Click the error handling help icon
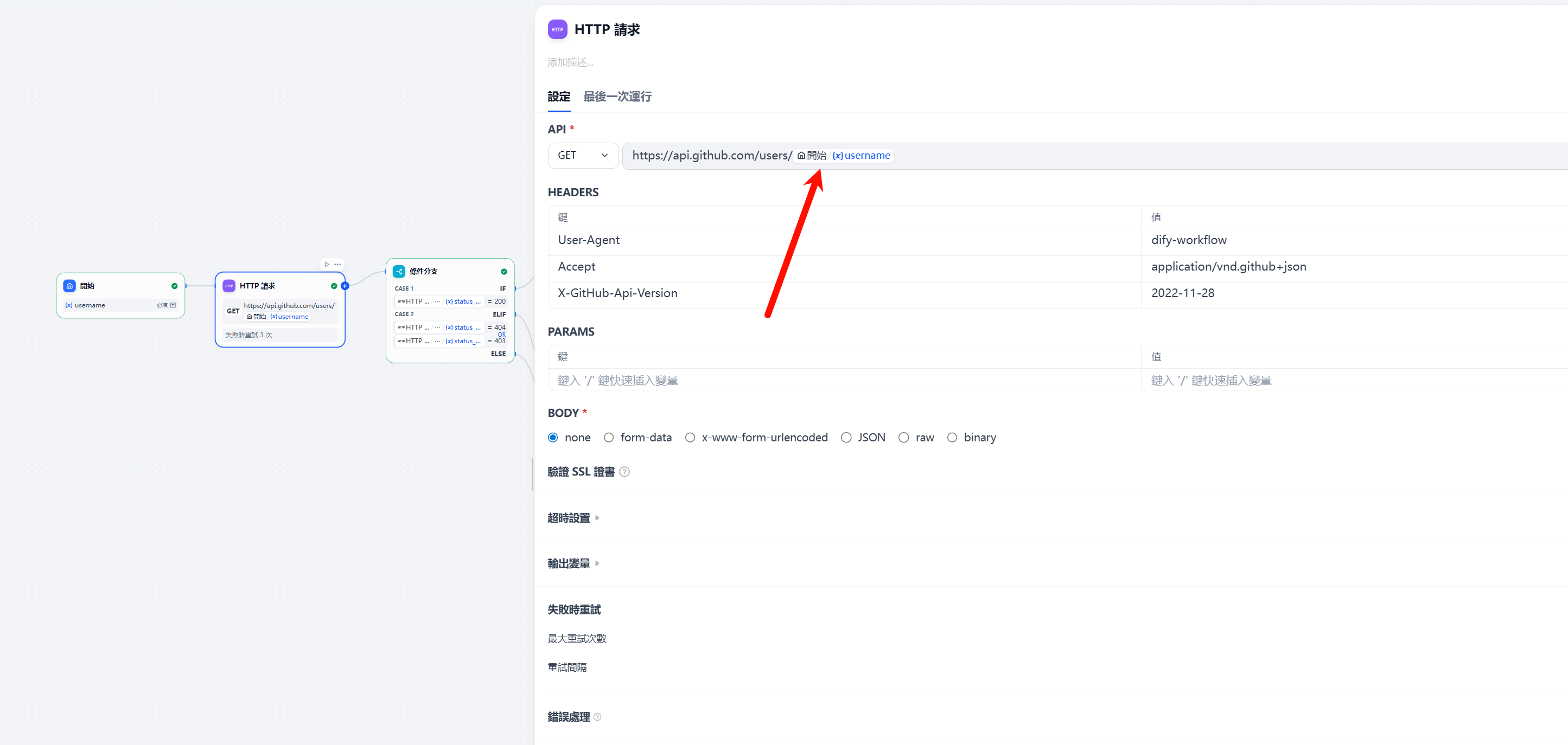 click(x=597, y=717)
